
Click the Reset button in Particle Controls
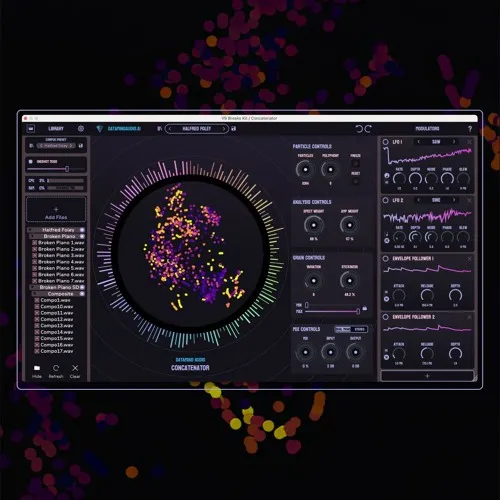coord(356,181)
